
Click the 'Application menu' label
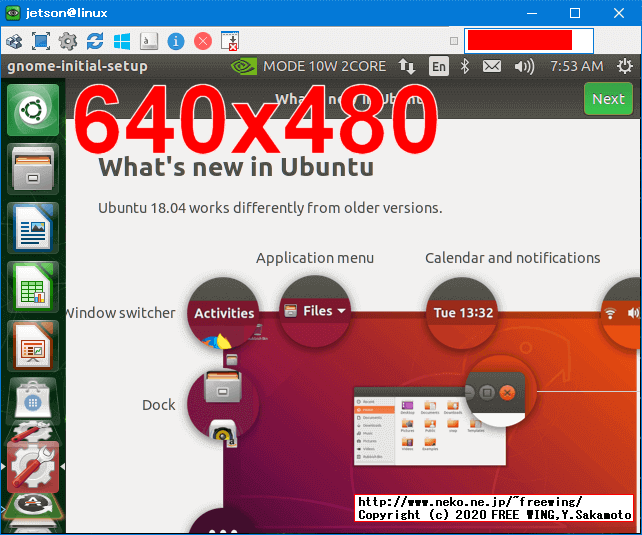(315, 258)
